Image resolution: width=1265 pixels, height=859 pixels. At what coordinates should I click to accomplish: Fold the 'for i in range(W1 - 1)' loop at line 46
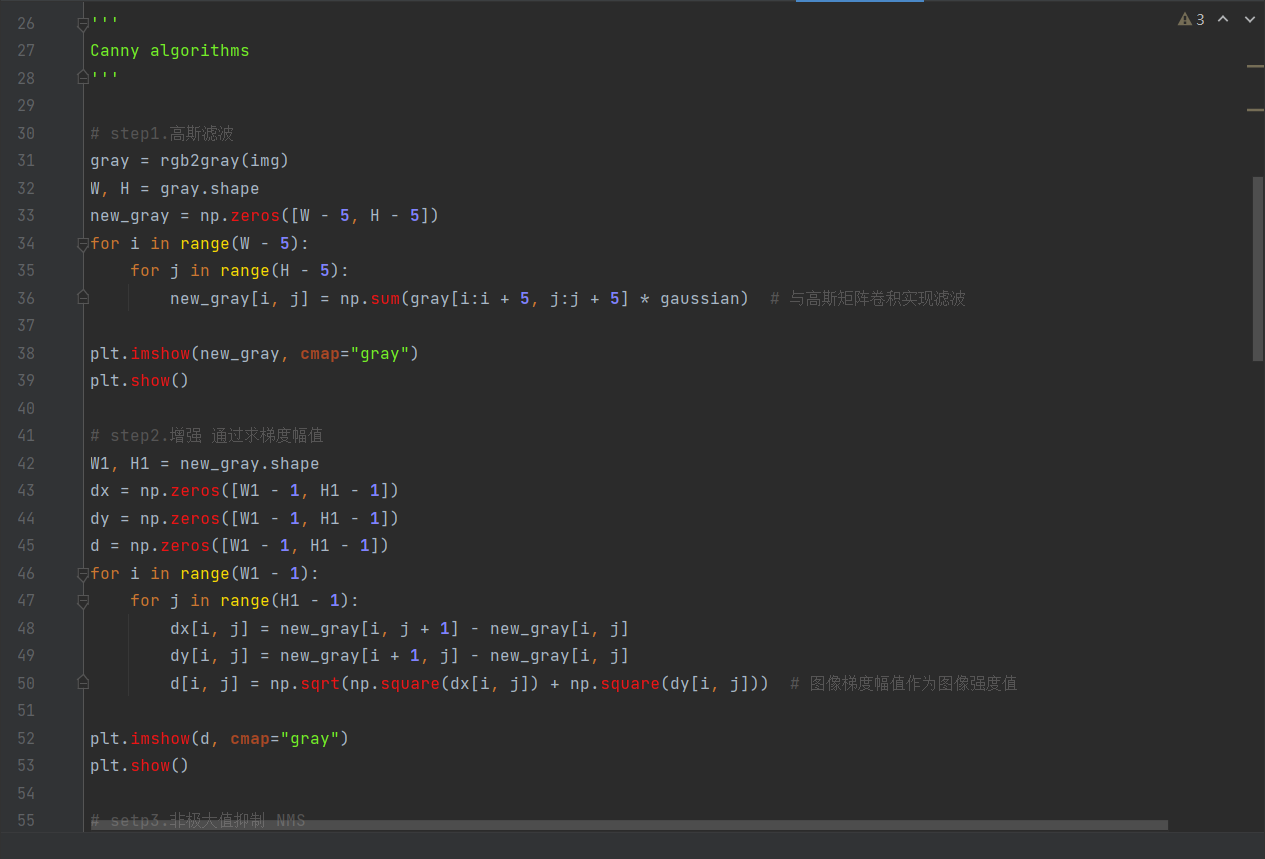pos(84,573)
